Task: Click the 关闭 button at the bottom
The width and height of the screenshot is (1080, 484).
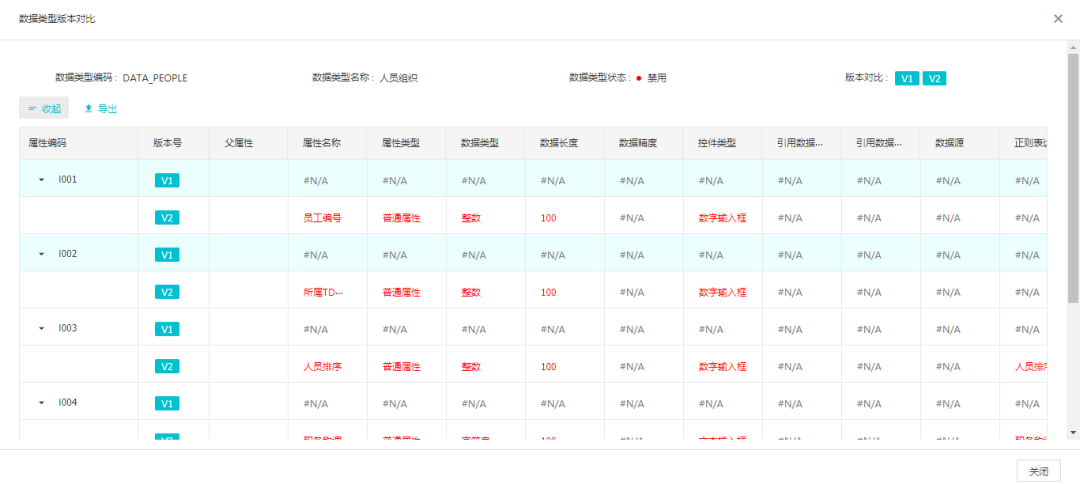Action: 1038,471
